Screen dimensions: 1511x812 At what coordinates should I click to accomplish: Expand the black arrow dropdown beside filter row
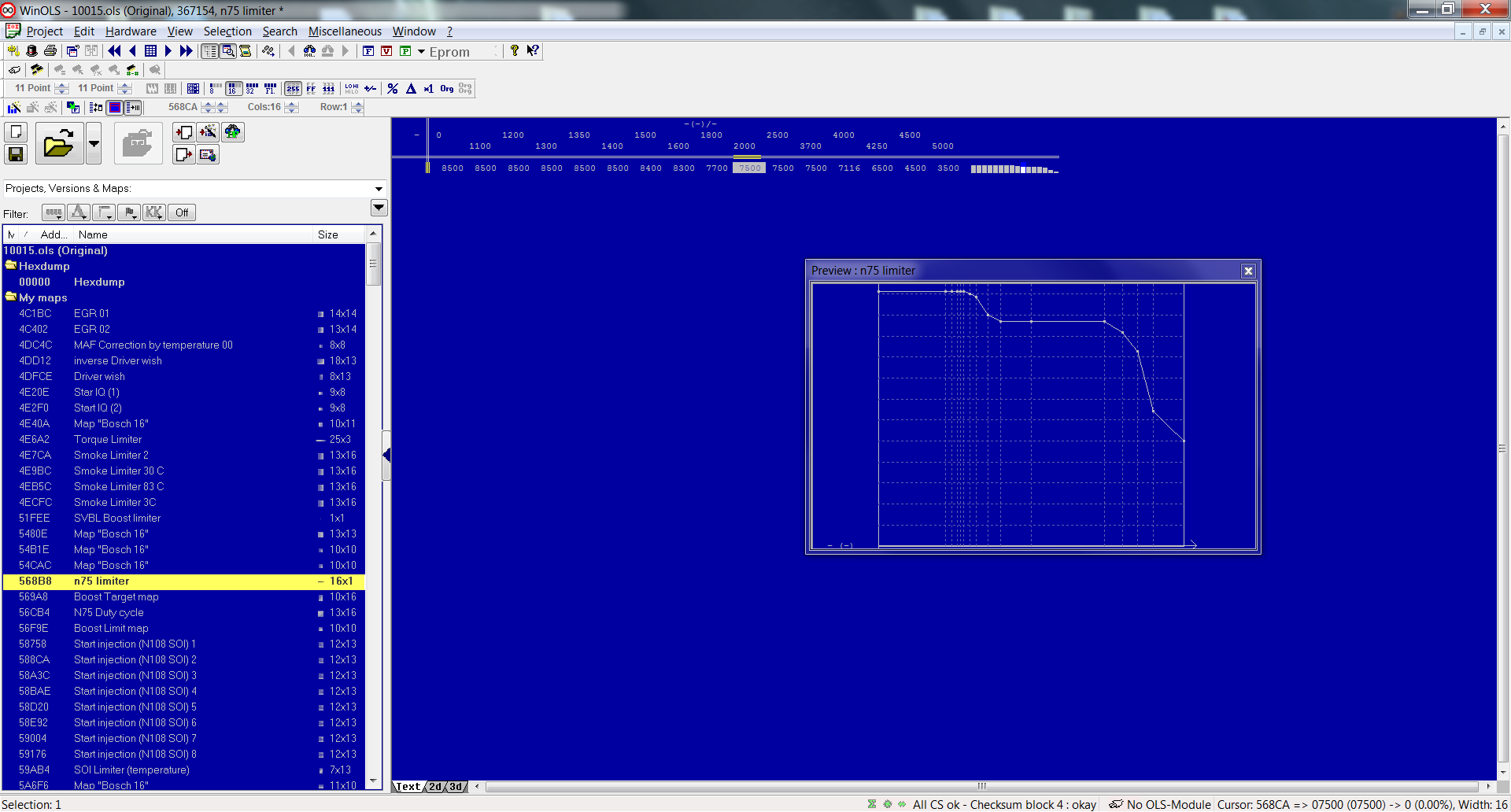click(x=379, y=209)
